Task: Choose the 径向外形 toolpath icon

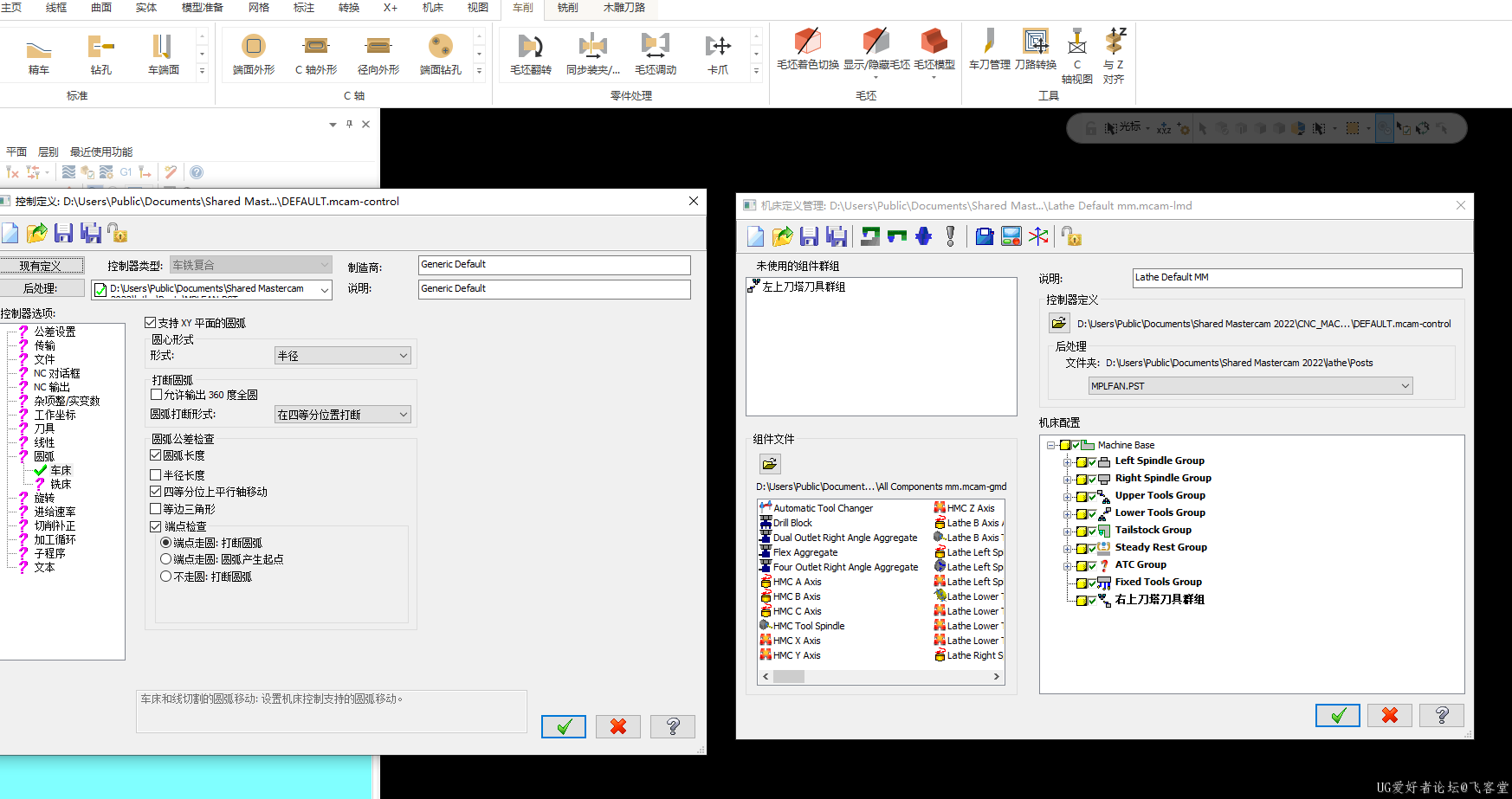Action: (x=378, y=54)
